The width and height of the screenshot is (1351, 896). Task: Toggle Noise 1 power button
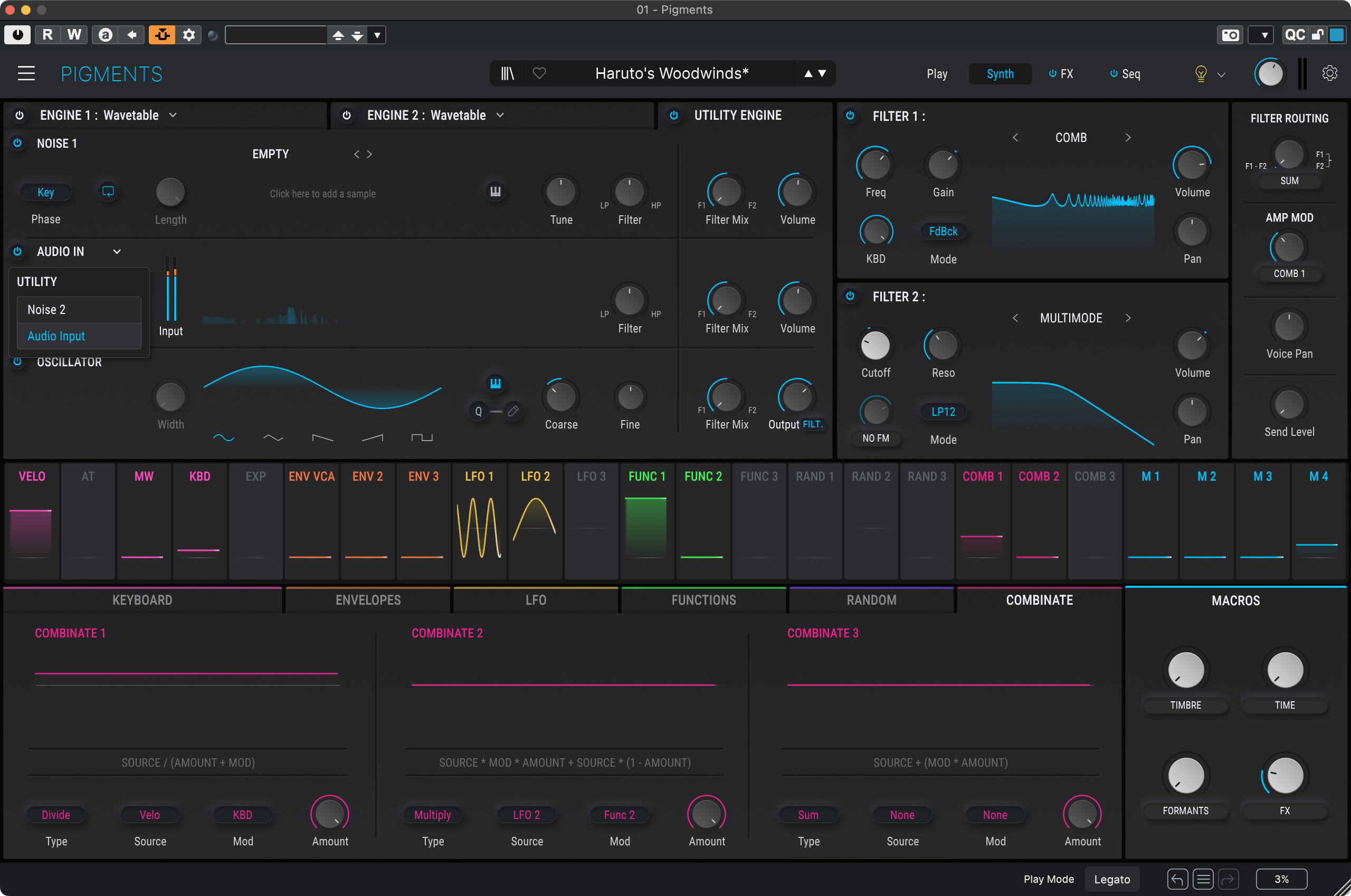tap(18, 143)
